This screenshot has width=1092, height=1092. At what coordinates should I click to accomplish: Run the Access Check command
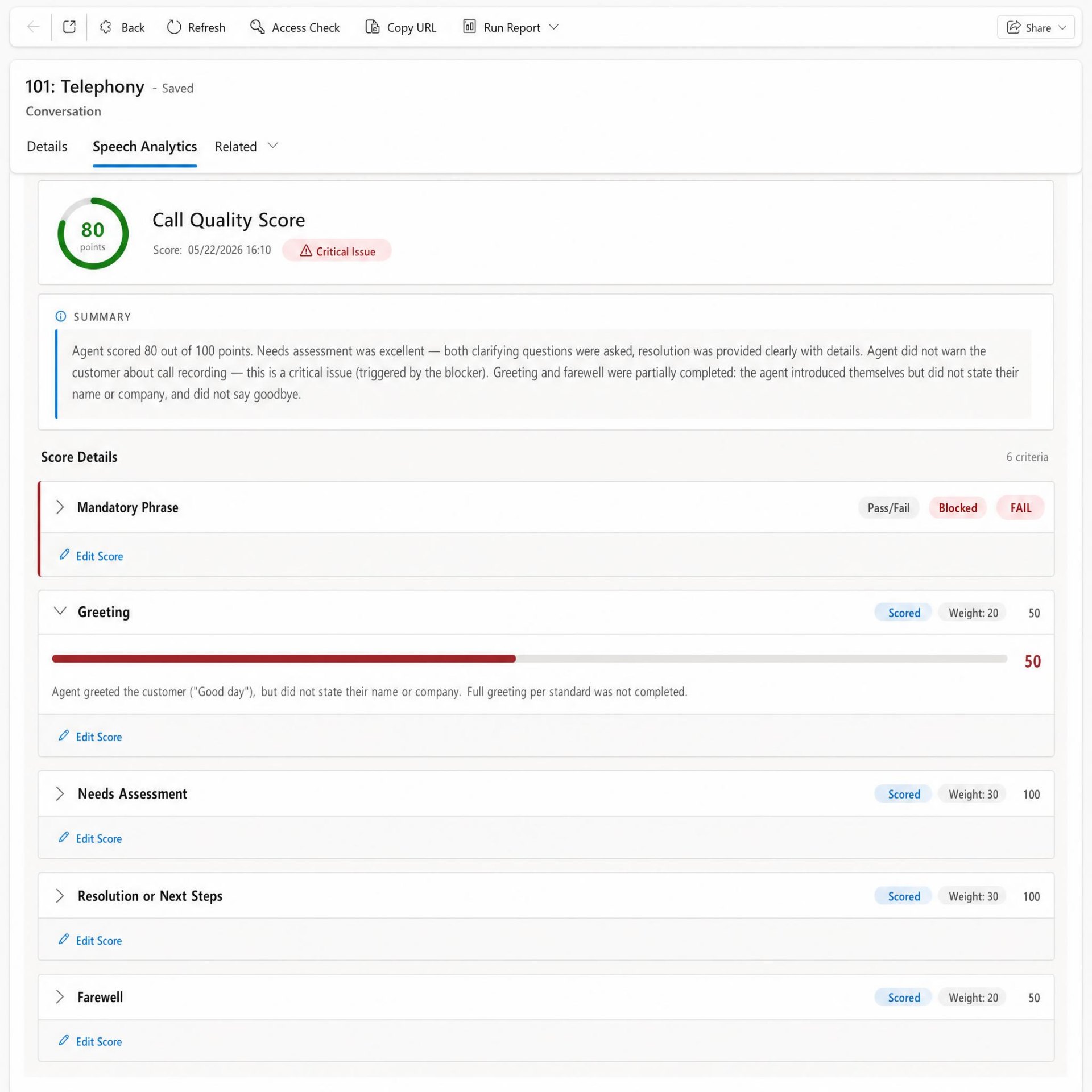(x=295, y=27)
